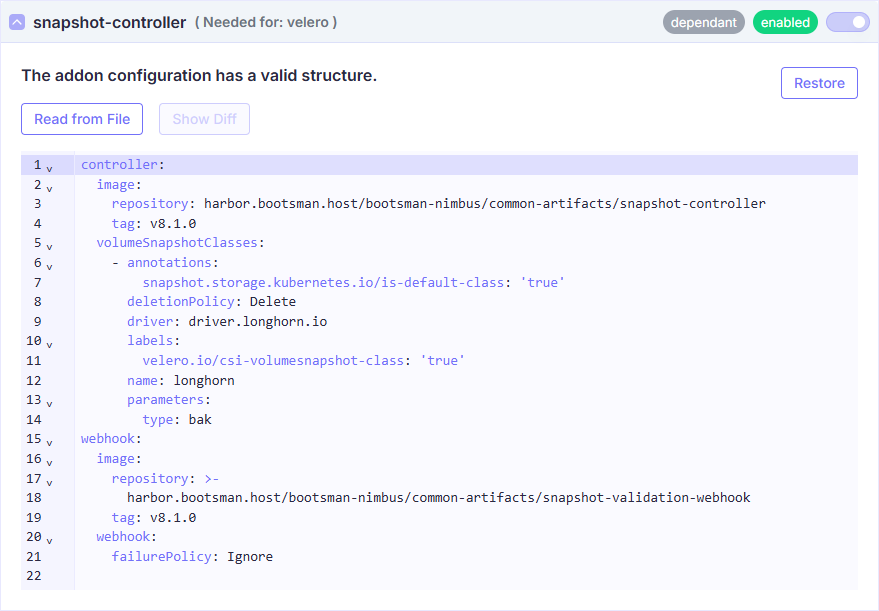Fold the parameters block at line 13
Image resolution: width=879 pixels, height=611 pixels.
[50, 402]
